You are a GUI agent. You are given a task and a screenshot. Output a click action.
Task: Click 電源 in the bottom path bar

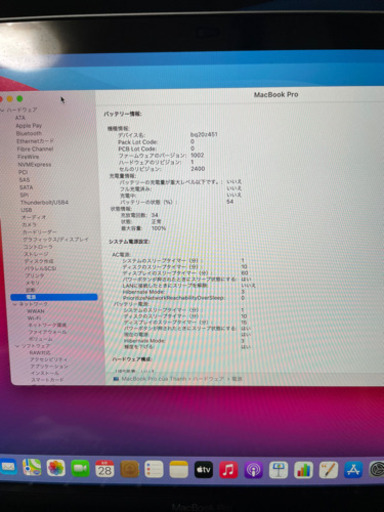[237, 379]
